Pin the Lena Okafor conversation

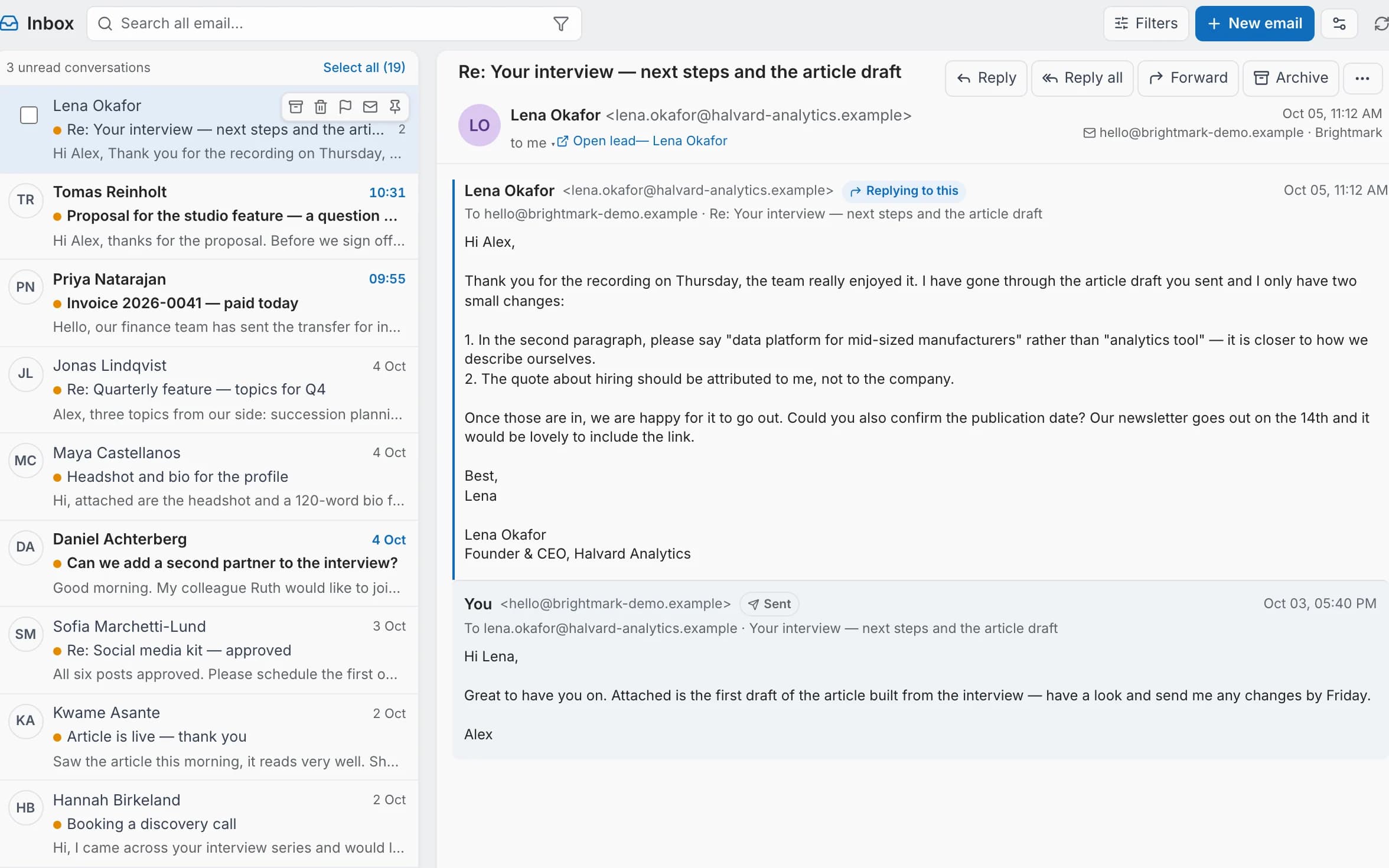pos(395,107)
